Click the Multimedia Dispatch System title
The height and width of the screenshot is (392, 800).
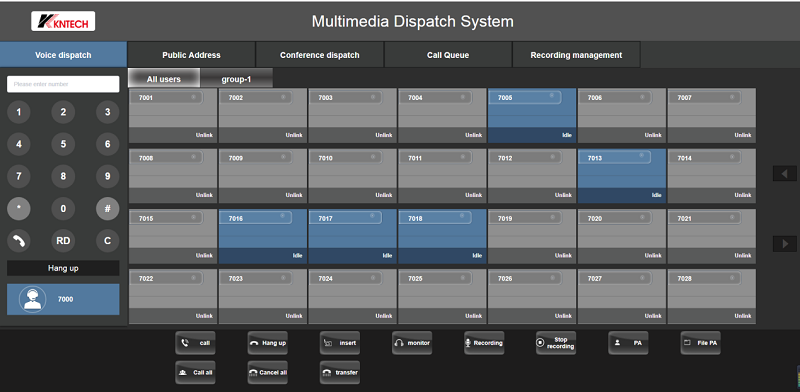point(412,21)
